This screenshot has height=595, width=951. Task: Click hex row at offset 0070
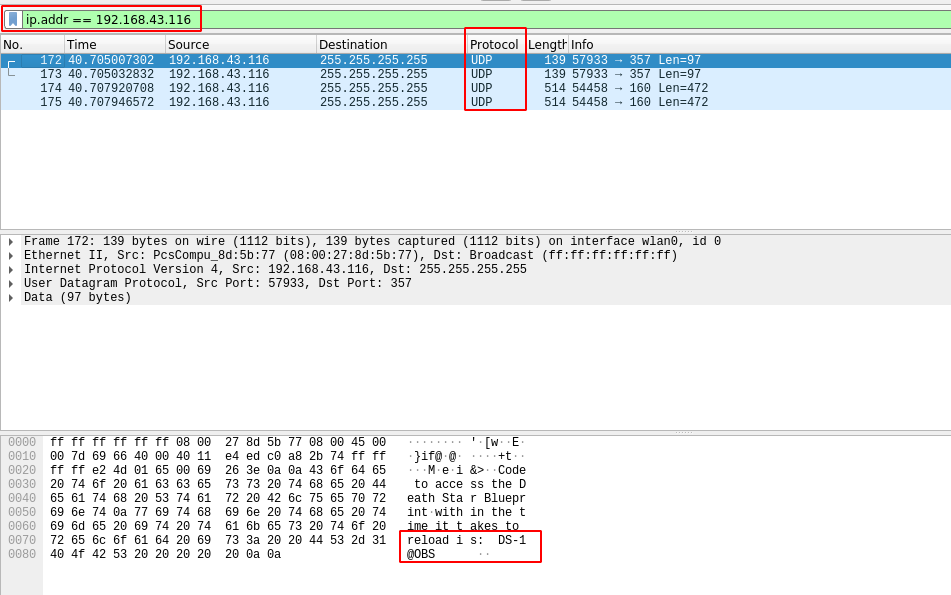(x=218, y=540)
